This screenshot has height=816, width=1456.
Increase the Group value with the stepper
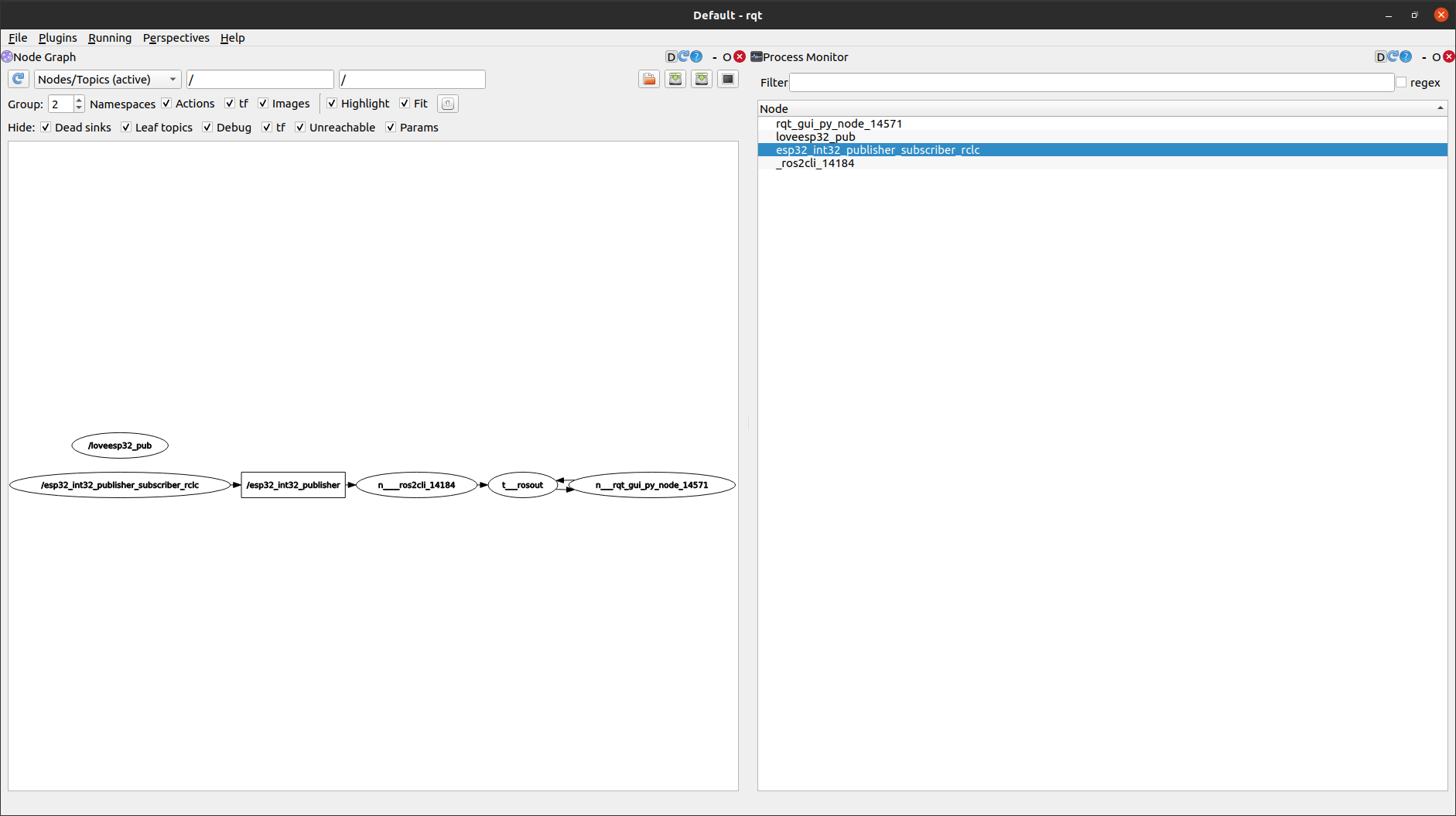[78, 99]
